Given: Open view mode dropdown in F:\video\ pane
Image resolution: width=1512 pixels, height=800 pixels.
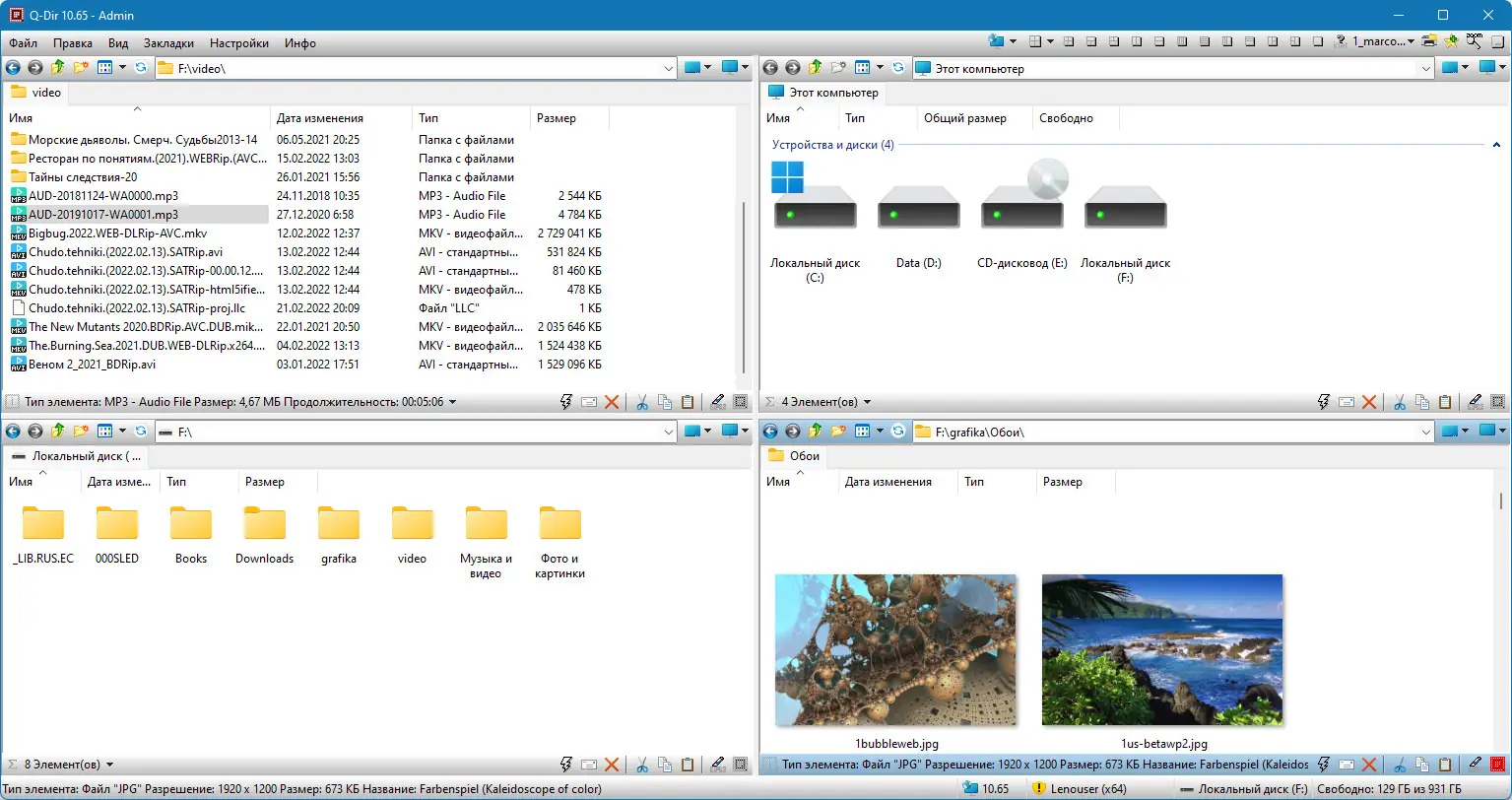Looking at the screenshot, I should [x=122, y=68].
